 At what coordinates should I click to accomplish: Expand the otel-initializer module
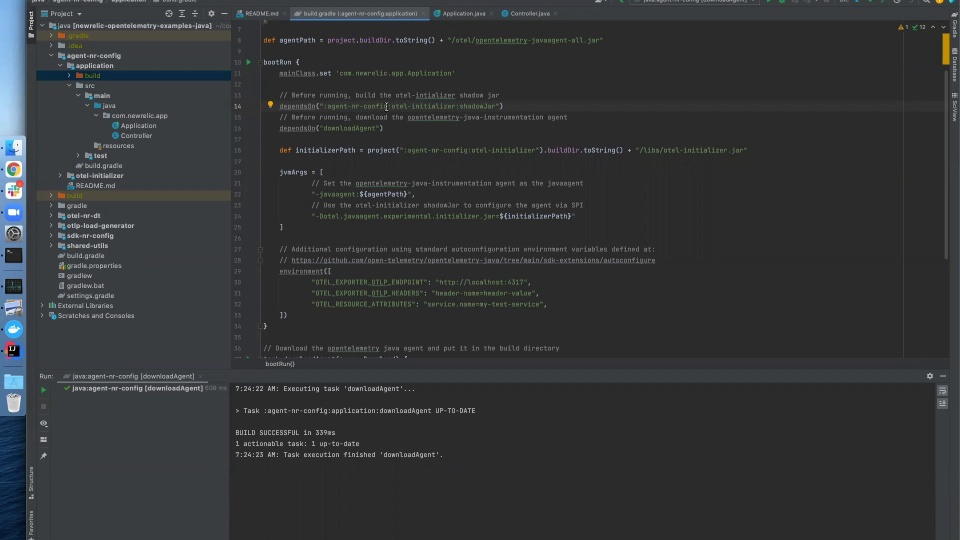[60, 175]
